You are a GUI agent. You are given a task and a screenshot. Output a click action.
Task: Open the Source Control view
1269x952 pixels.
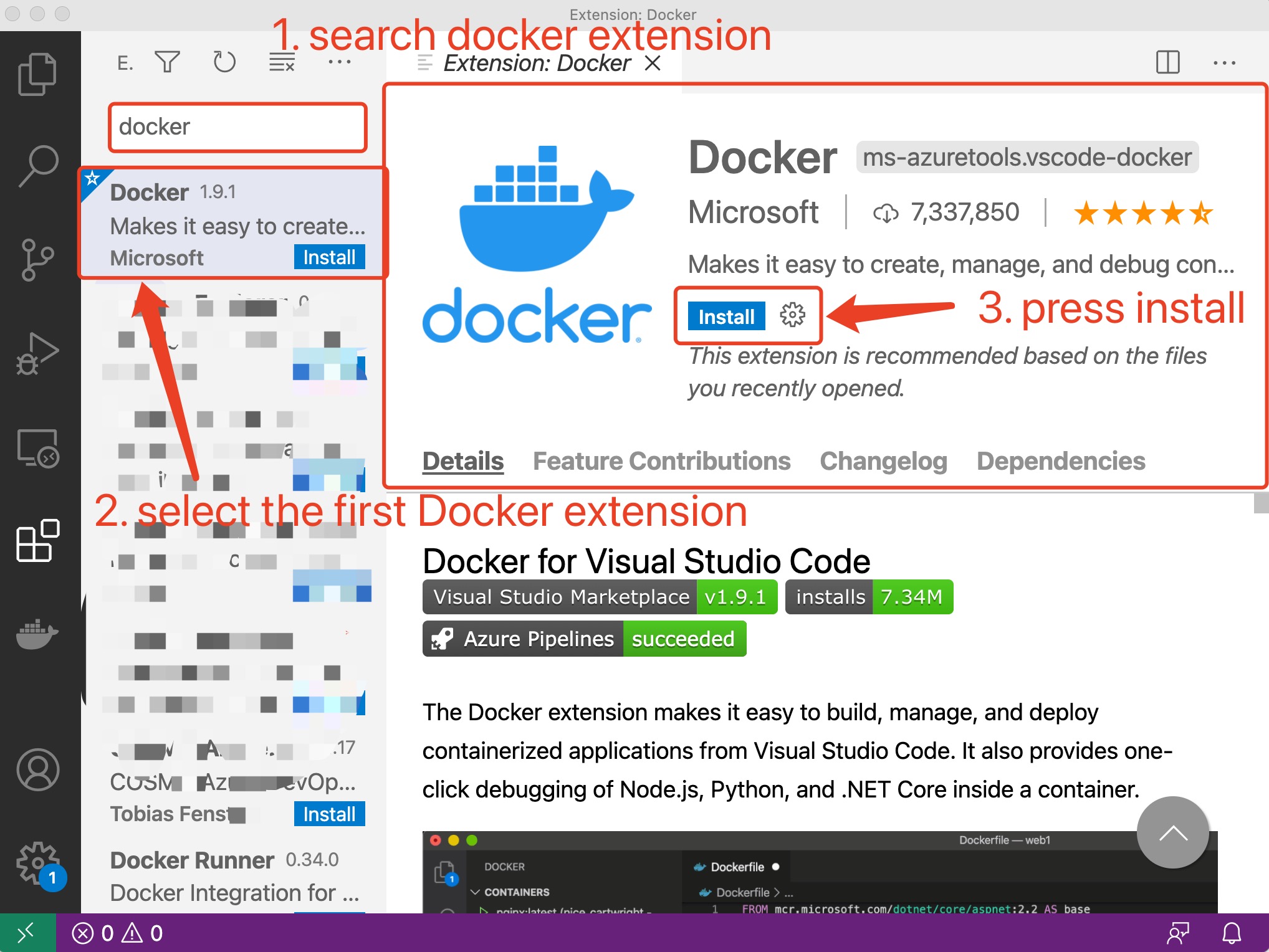click(37, 259)
